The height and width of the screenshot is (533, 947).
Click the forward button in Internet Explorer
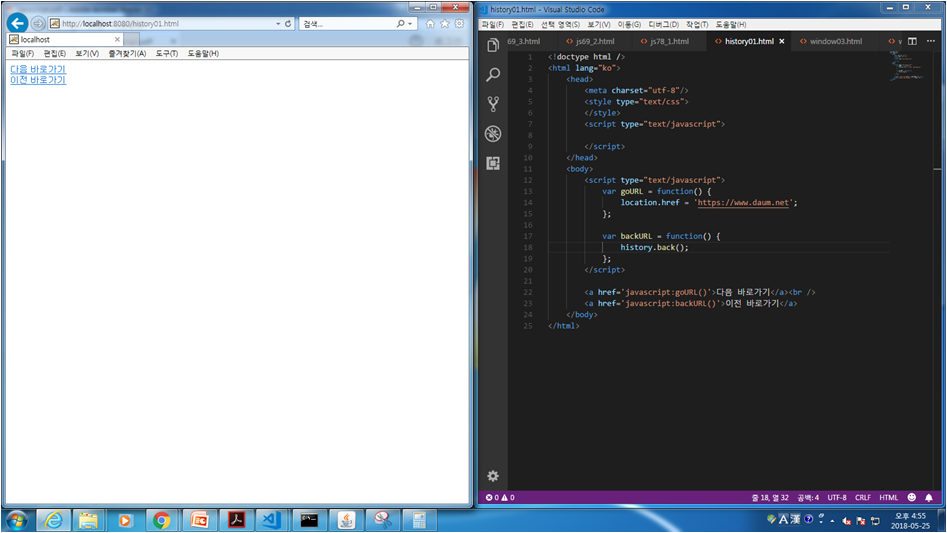pos(38,23)
